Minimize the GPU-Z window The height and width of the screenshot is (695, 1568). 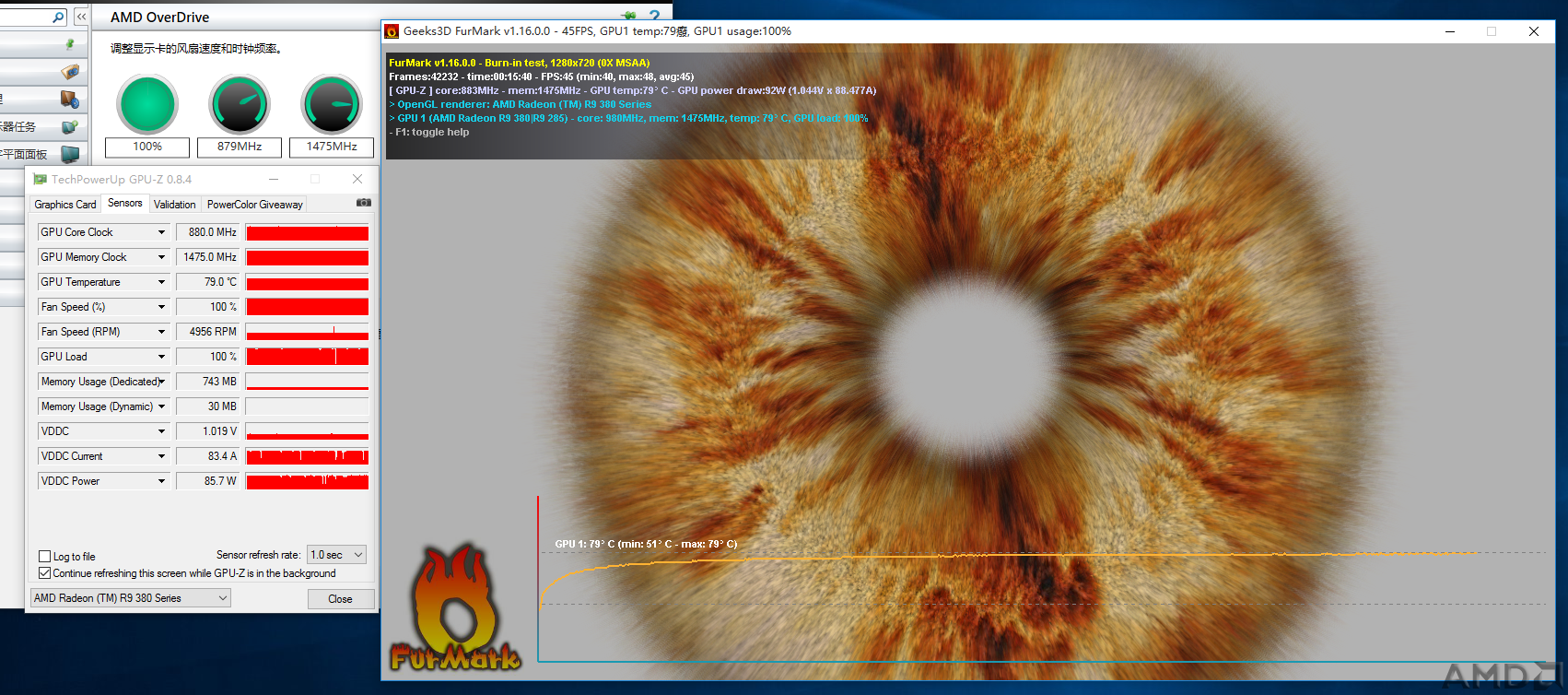(x=274, y=179)
